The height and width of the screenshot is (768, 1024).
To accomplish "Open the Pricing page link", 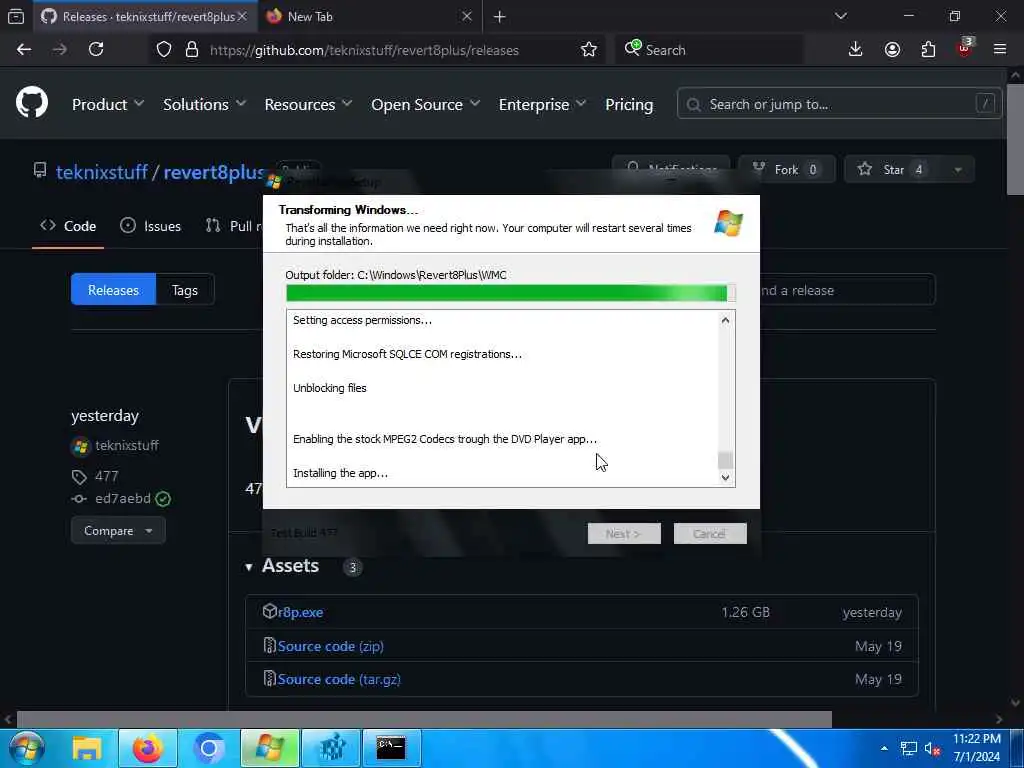I will tap(629, 104).
